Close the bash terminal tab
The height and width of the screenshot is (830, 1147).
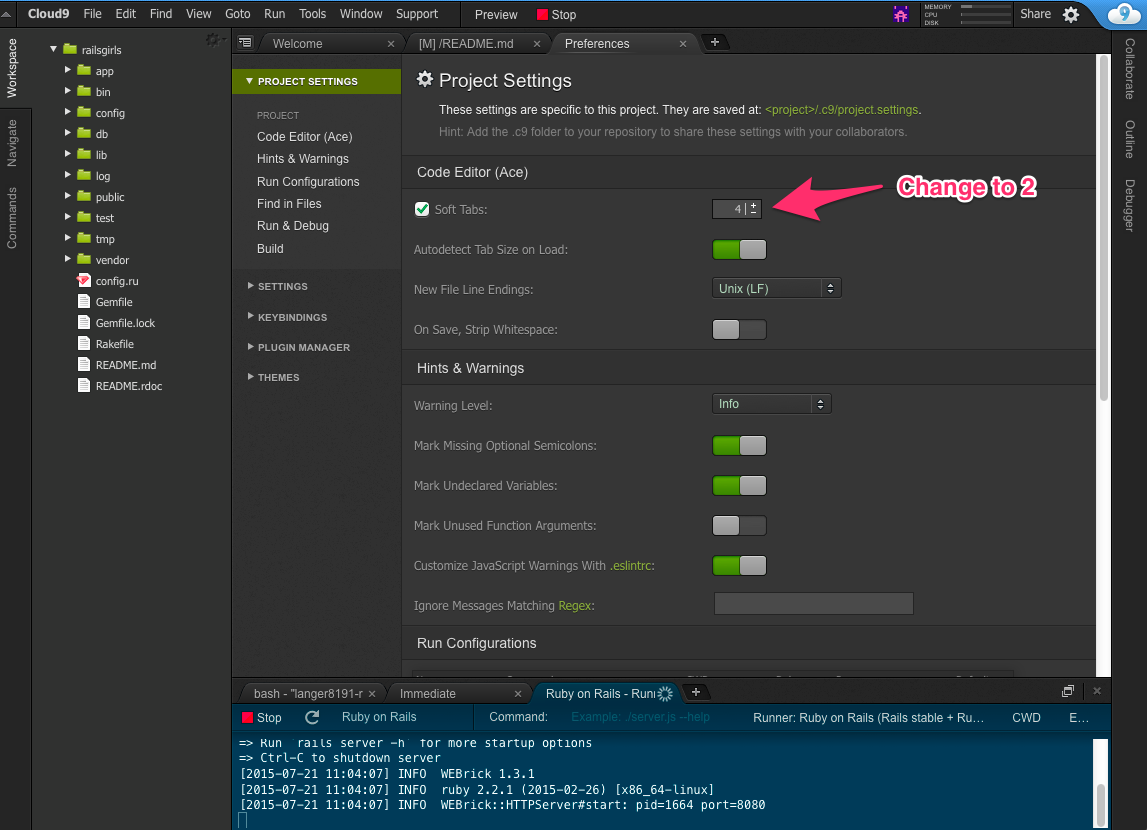pos(372,693)
